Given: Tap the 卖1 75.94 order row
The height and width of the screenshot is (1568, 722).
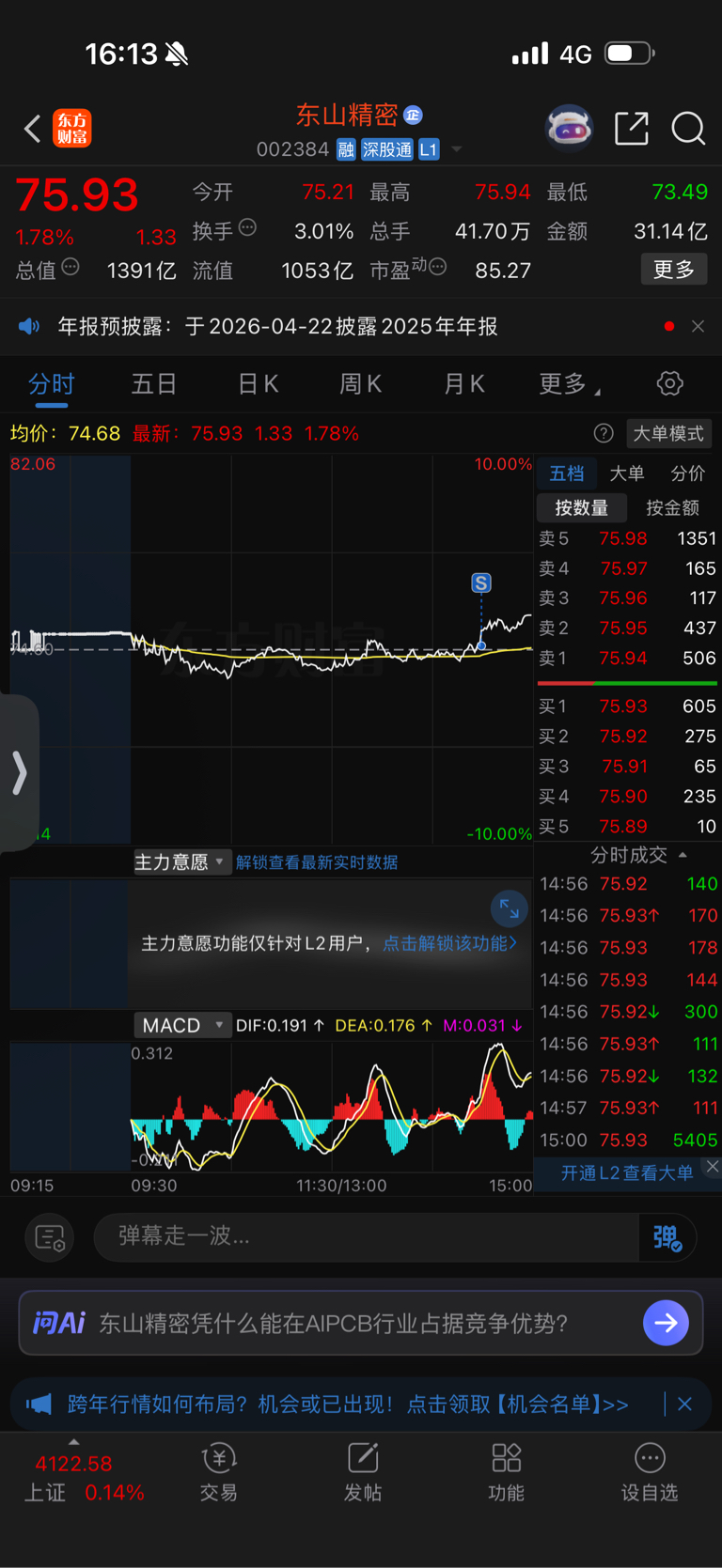Looking at the screenshot, I should [x=627, y=658].
